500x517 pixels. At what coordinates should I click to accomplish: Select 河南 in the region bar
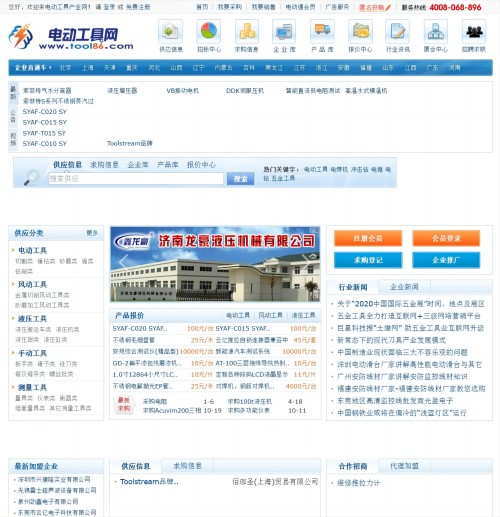[455, 68]
